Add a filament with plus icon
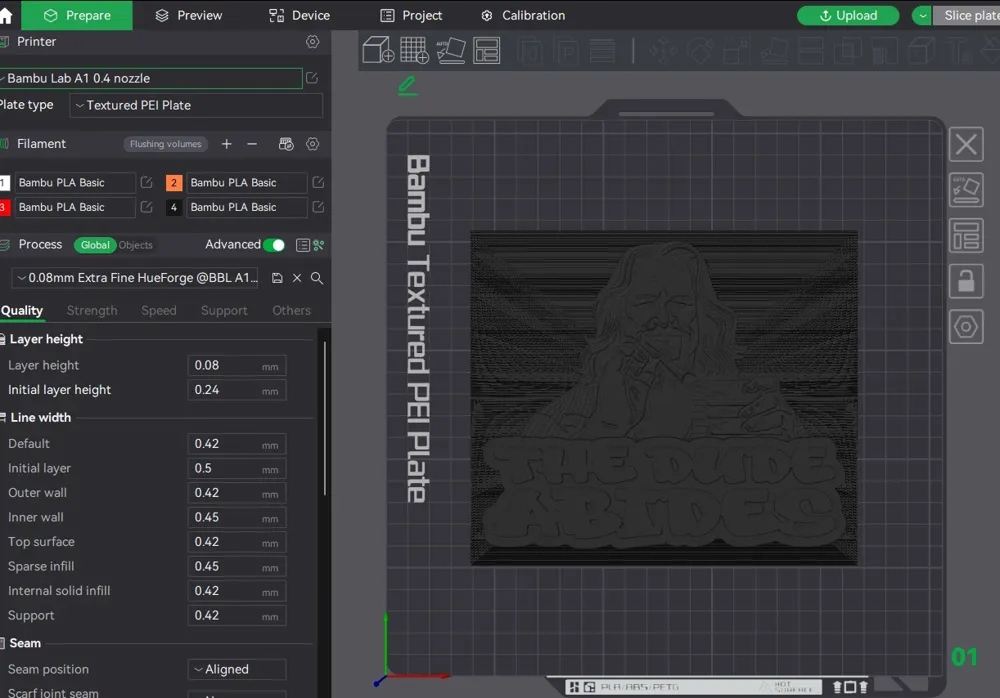Screen dimensions: 1000x698 pyautogui.click(x=226, y=144)
